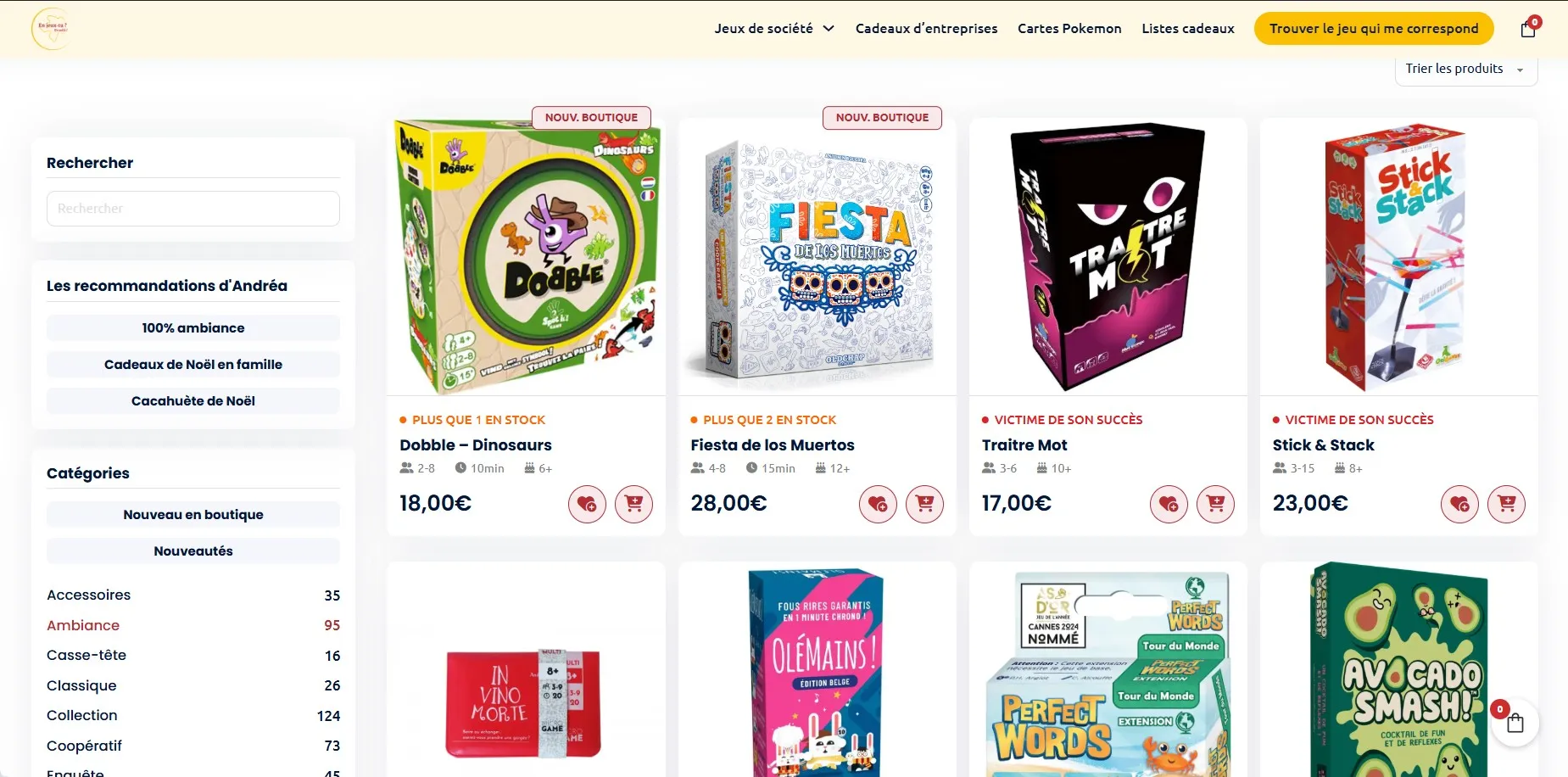Select the 100% ambiance recommendation
1568x777 pixels.
pyautogui.click(x=193, y=328)
